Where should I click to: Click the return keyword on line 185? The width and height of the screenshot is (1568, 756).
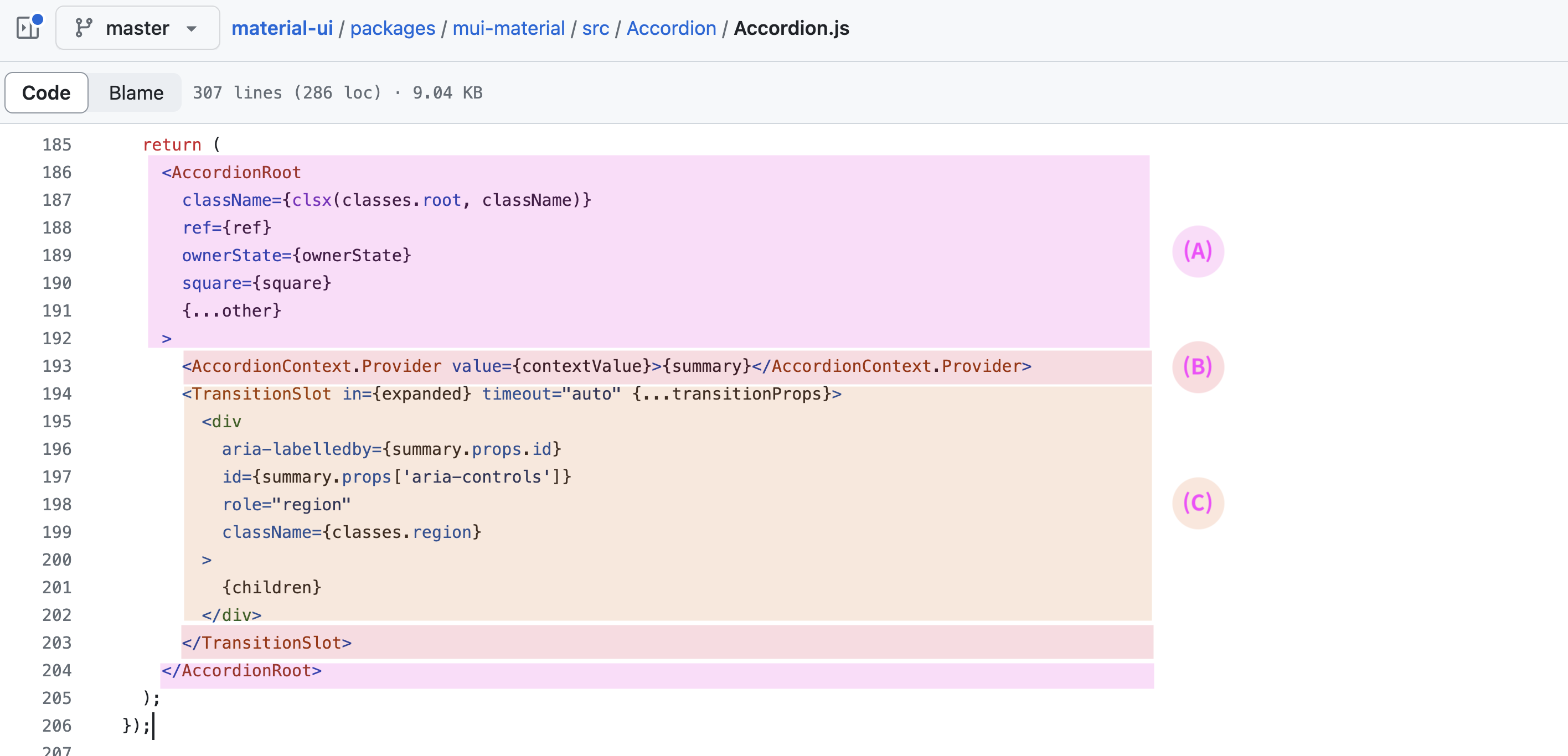click(172, 145)
